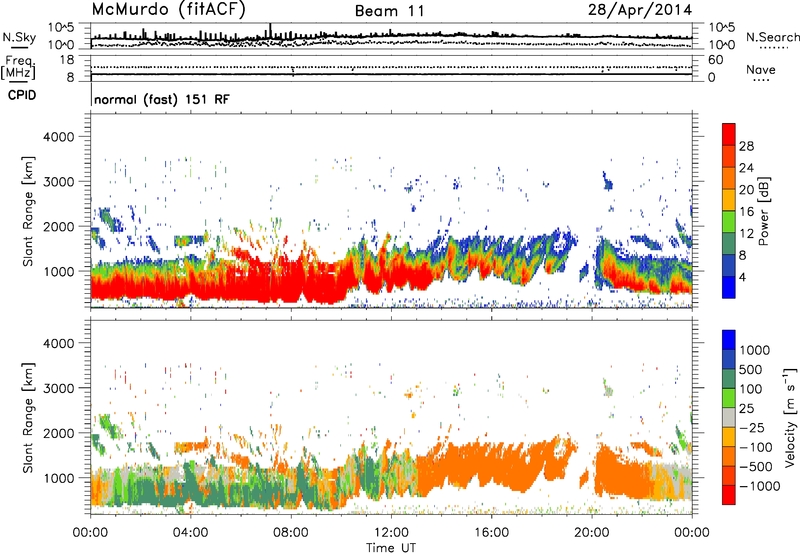This screenshot has height=554, width=800.
Task: Click the Beam 11 label
Action: point(389,11)
